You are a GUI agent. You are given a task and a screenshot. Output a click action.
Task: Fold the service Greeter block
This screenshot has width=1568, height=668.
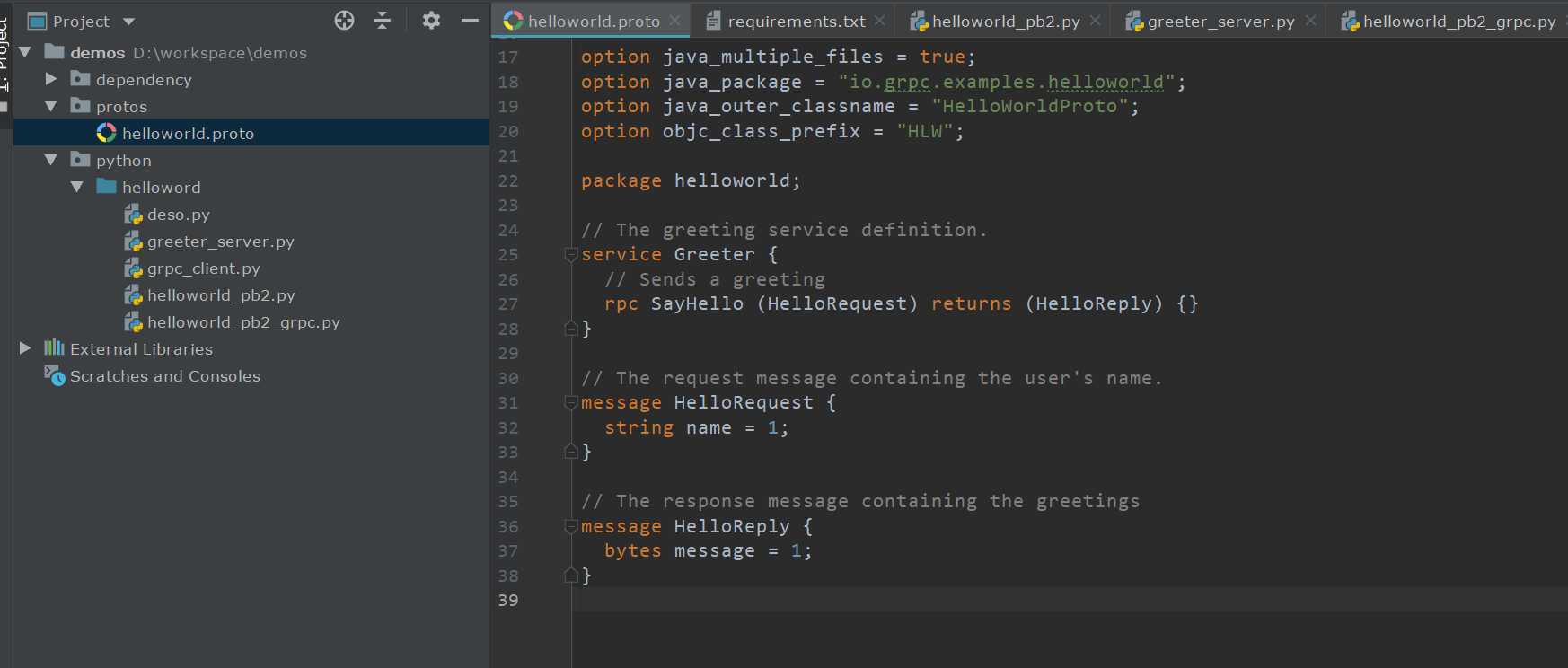(x=570, y=255)
